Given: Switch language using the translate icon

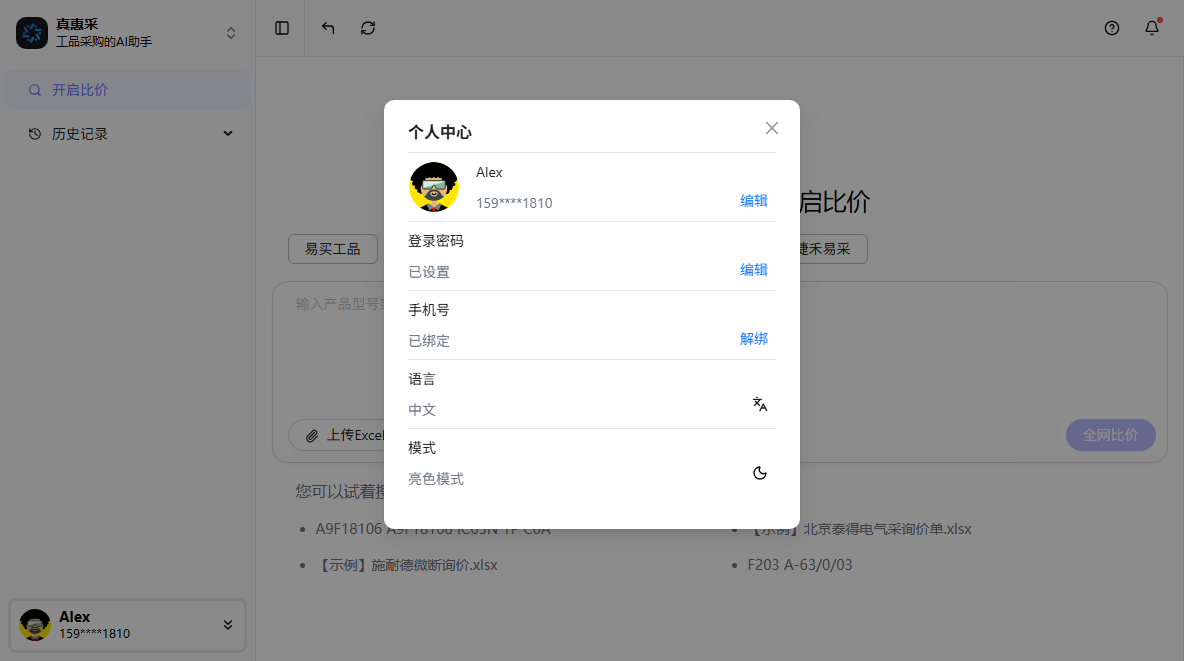Looking at the screenshot, I should (x=759, y=404).
